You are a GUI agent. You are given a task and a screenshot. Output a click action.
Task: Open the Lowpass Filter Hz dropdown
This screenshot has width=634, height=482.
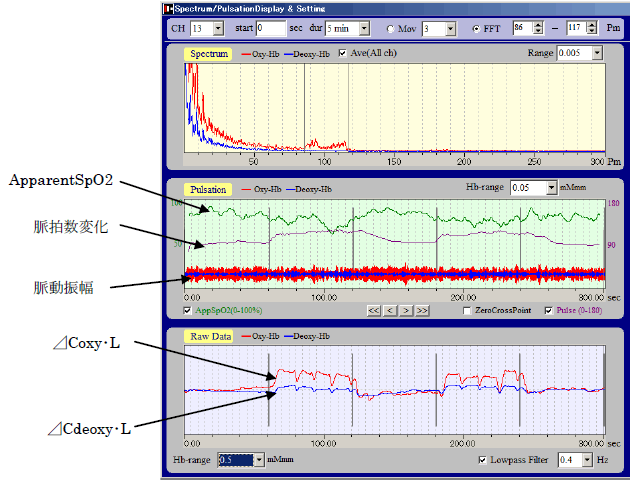click(588, 460)
